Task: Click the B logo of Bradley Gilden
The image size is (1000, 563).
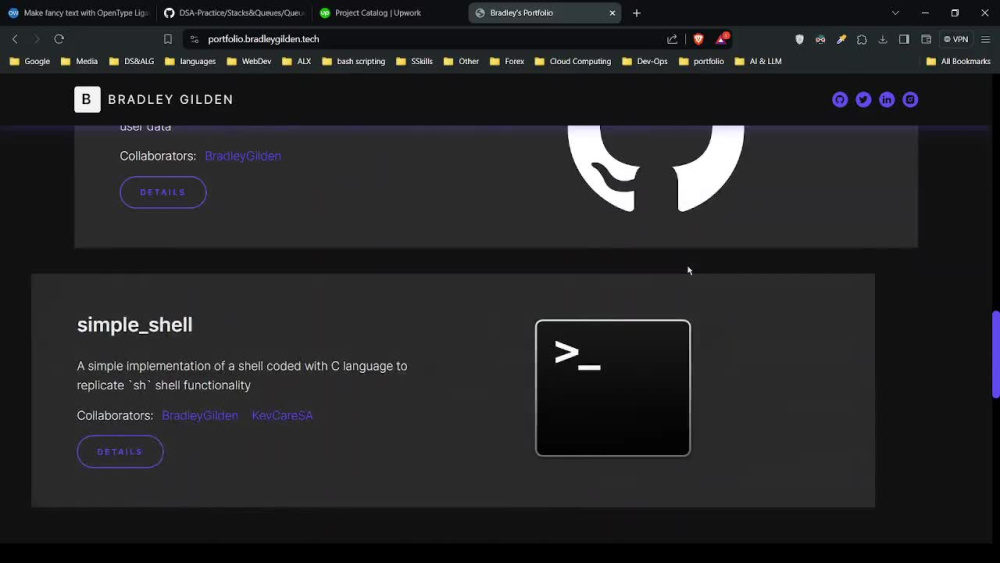Action: 87,99
